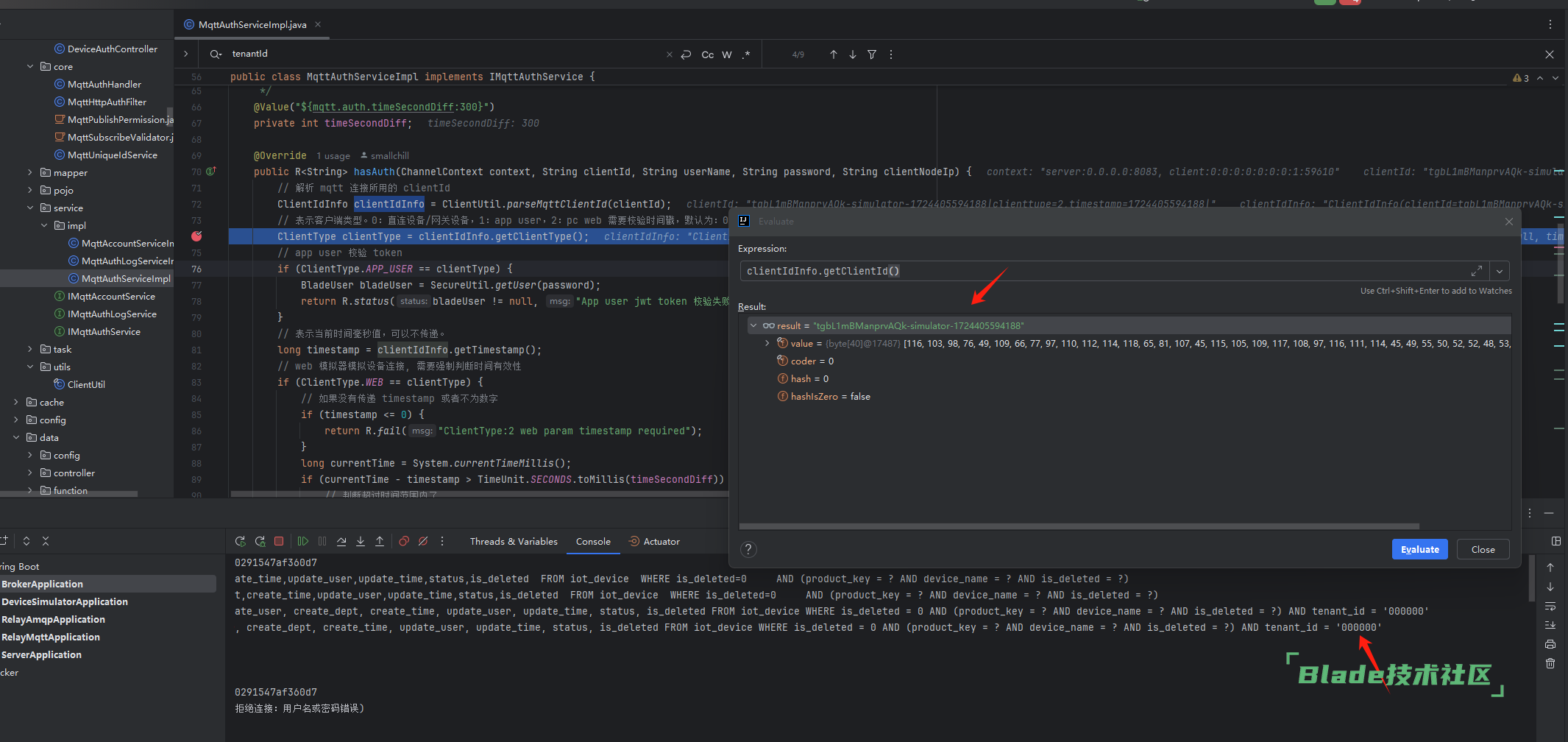1568x742 pixels.
Task: Open find bar more options menu
Action: tap(891, 54)
